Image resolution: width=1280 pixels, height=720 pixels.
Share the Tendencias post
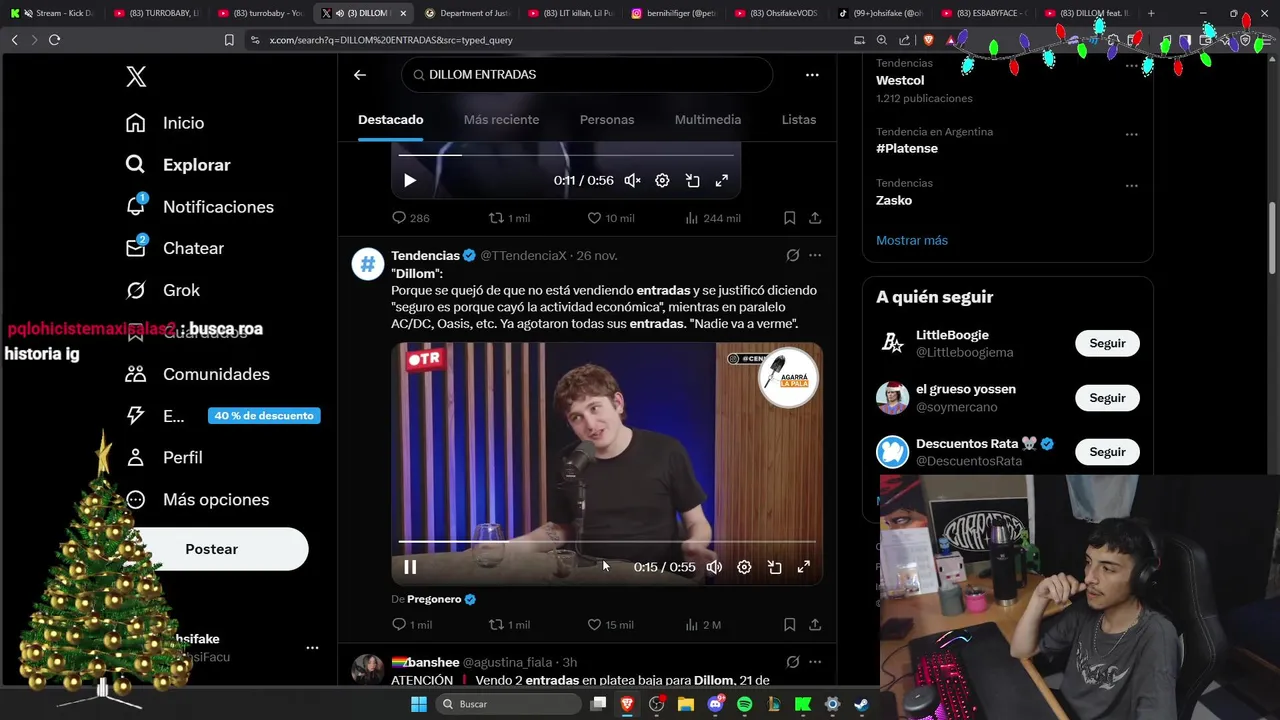tap(815, 625)
